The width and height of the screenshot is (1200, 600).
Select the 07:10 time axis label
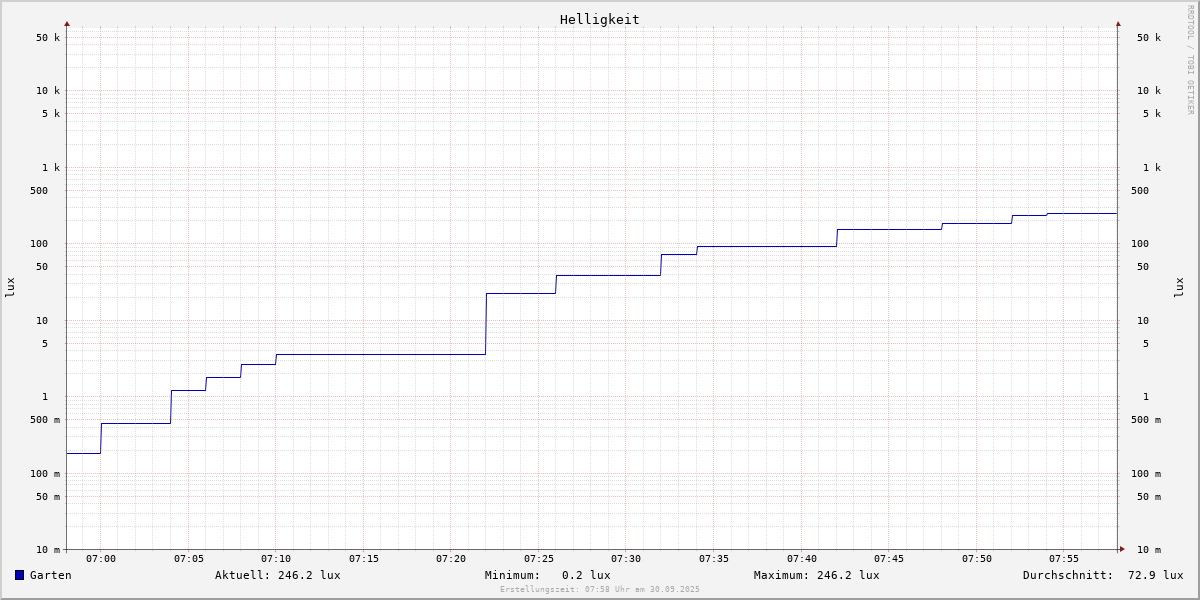click(276, 559)
